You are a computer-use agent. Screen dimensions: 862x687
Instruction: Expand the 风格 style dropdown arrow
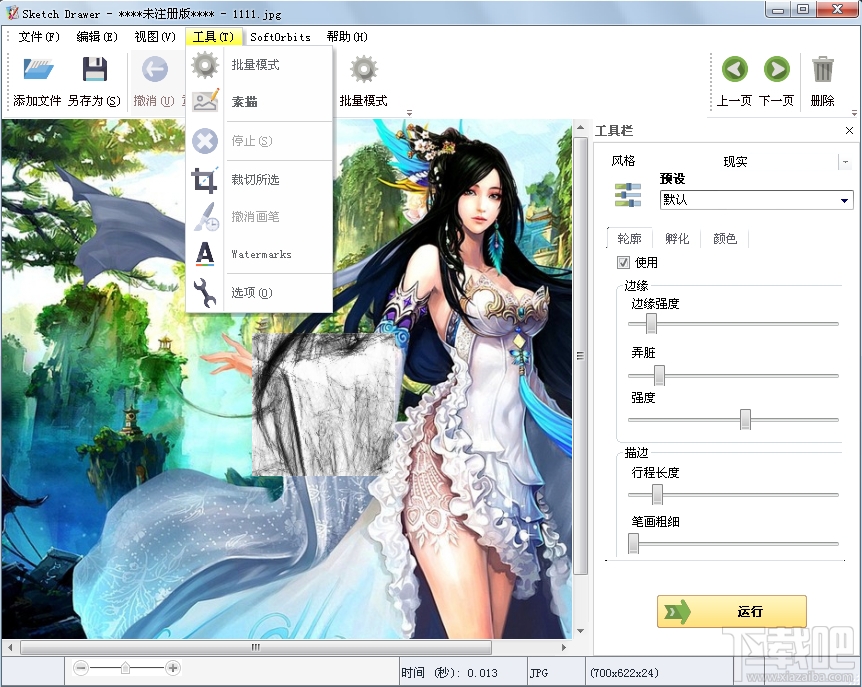[845, 162]
